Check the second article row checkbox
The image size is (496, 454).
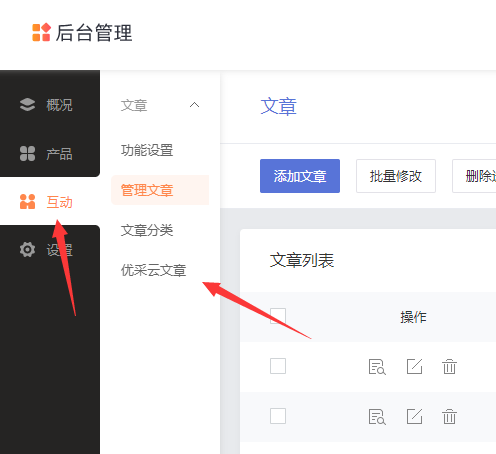[x=278, y=416]
